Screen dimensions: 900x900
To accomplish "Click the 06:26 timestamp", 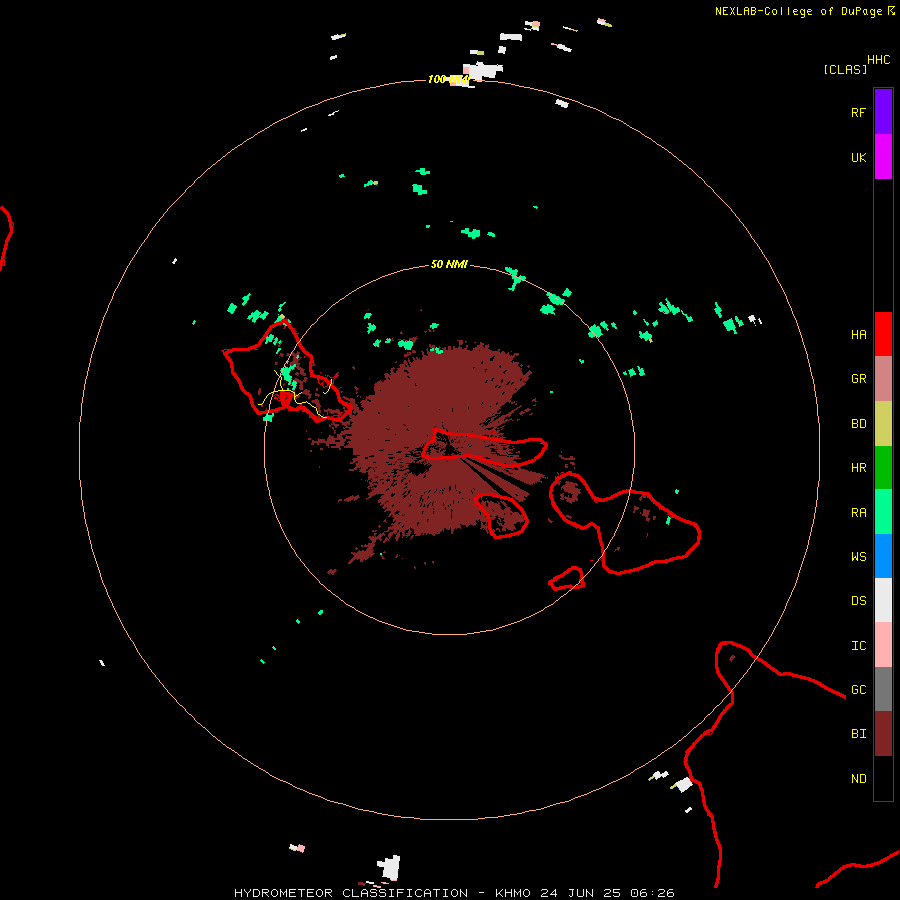I will tap(651, 893).
